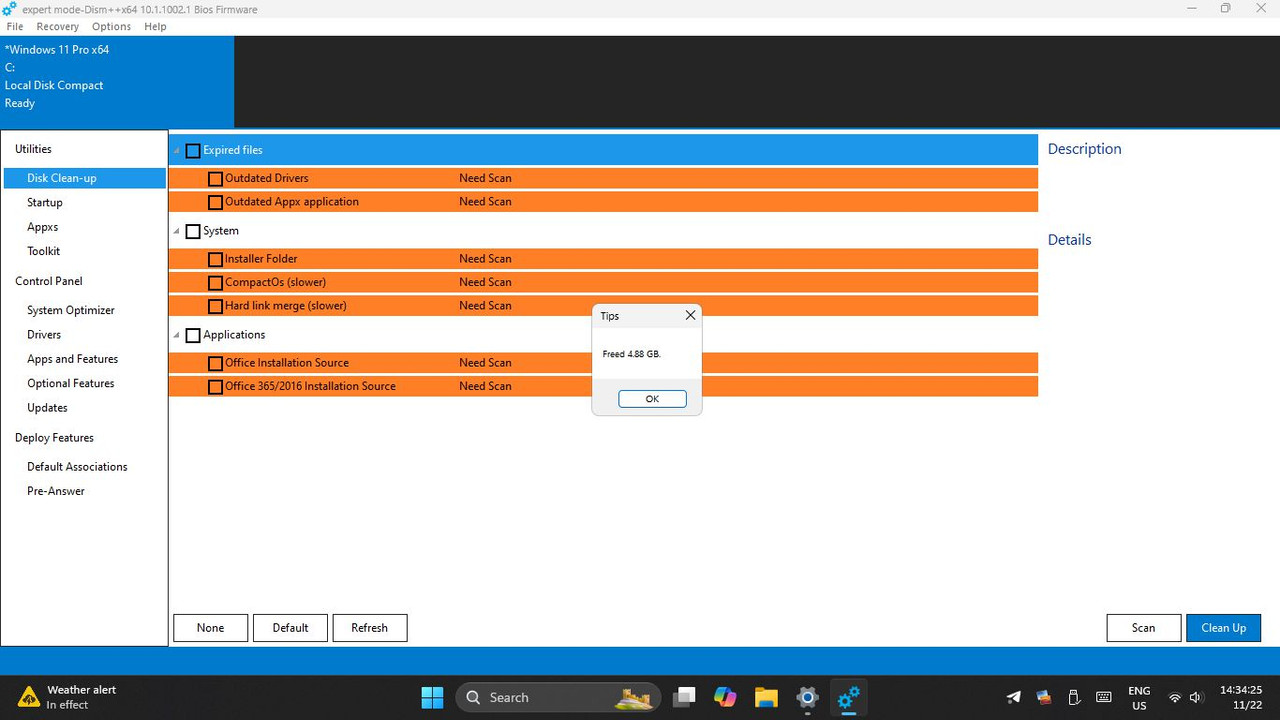Image resolution: width=1280 pixels, height=720 pixels.
Task: Click Refresh to reload cleanup items
Action: pos(370,627)
